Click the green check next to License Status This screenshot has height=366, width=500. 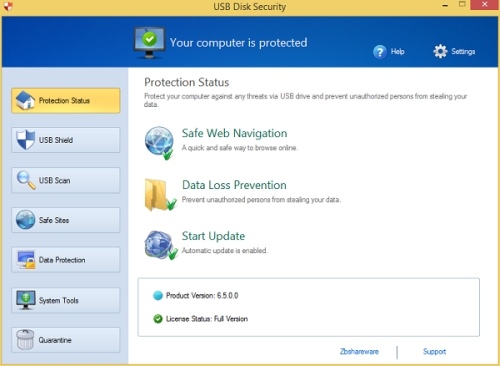pos(157,319)
